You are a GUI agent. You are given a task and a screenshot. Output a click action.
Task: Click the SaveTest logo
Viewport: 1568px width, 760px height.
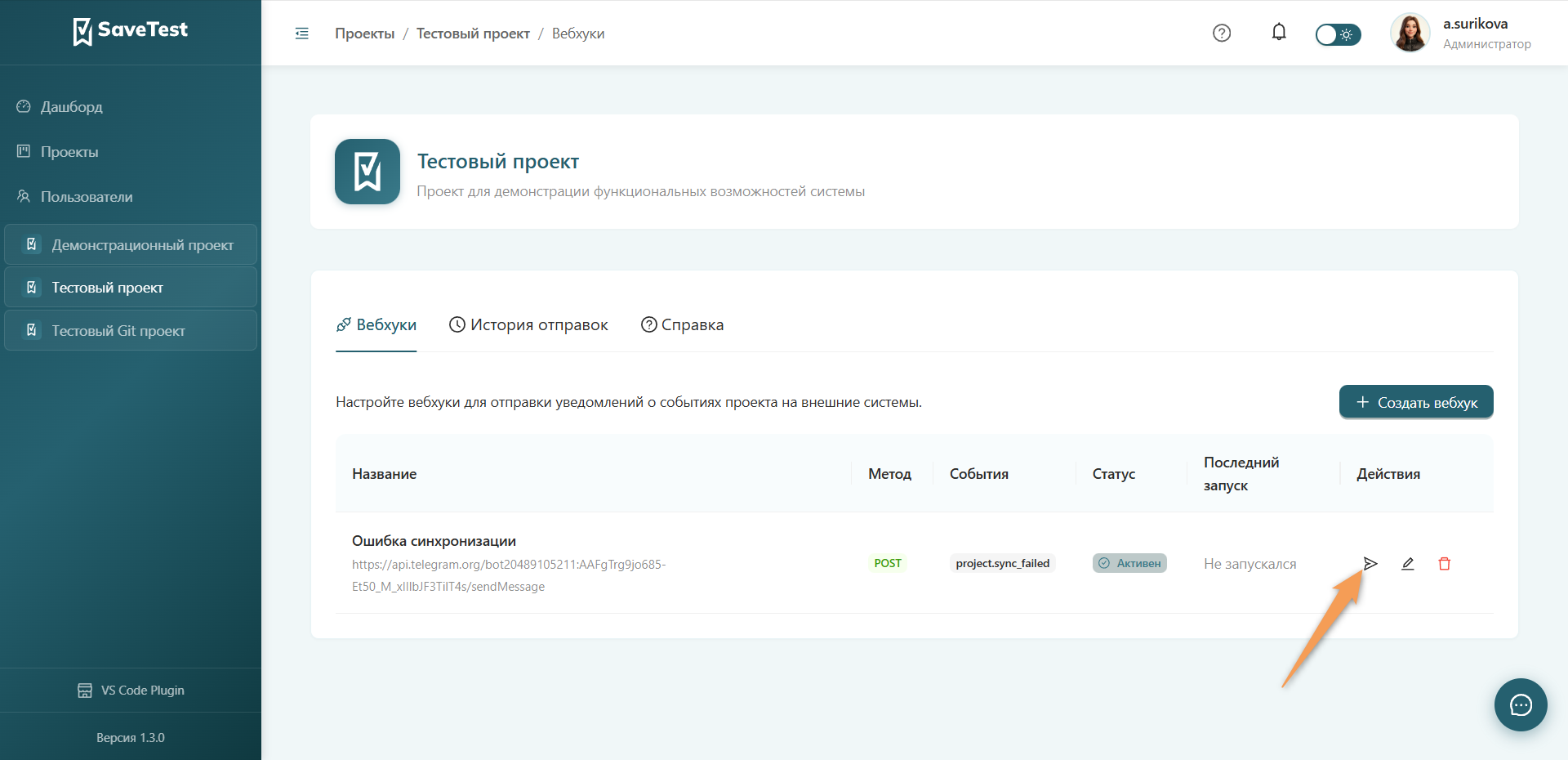(131, 31)
